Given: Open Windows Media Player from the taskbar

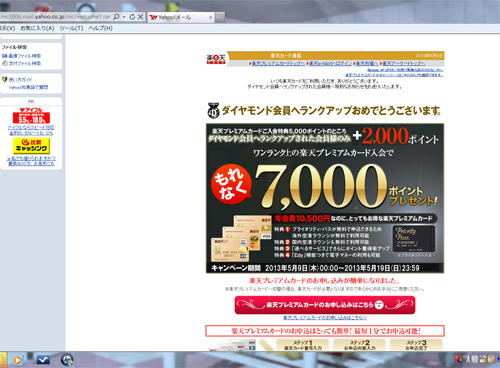Looking at the screenshot, I should pyautogui.click(x=18, y=360).
